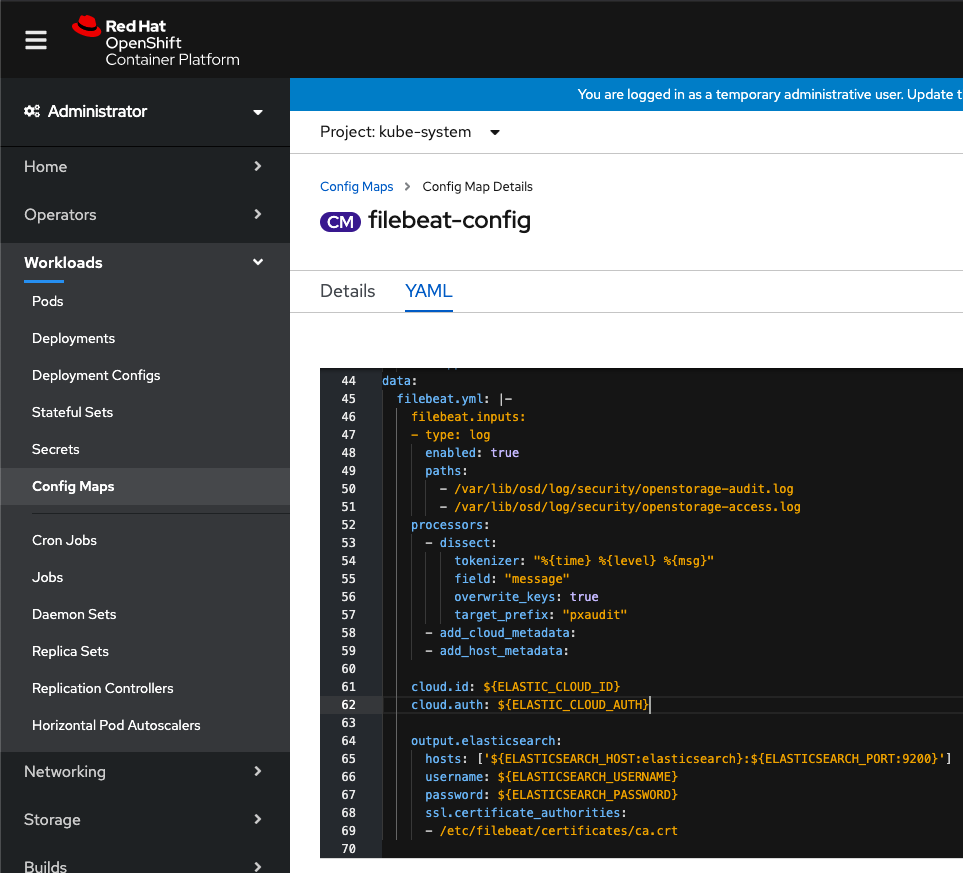Image resolution: width=963 pixels, height=873 pixels.
Task: Open the Administrator perspective dropdown
Action: pyautogui.click(x=144, y=112)
